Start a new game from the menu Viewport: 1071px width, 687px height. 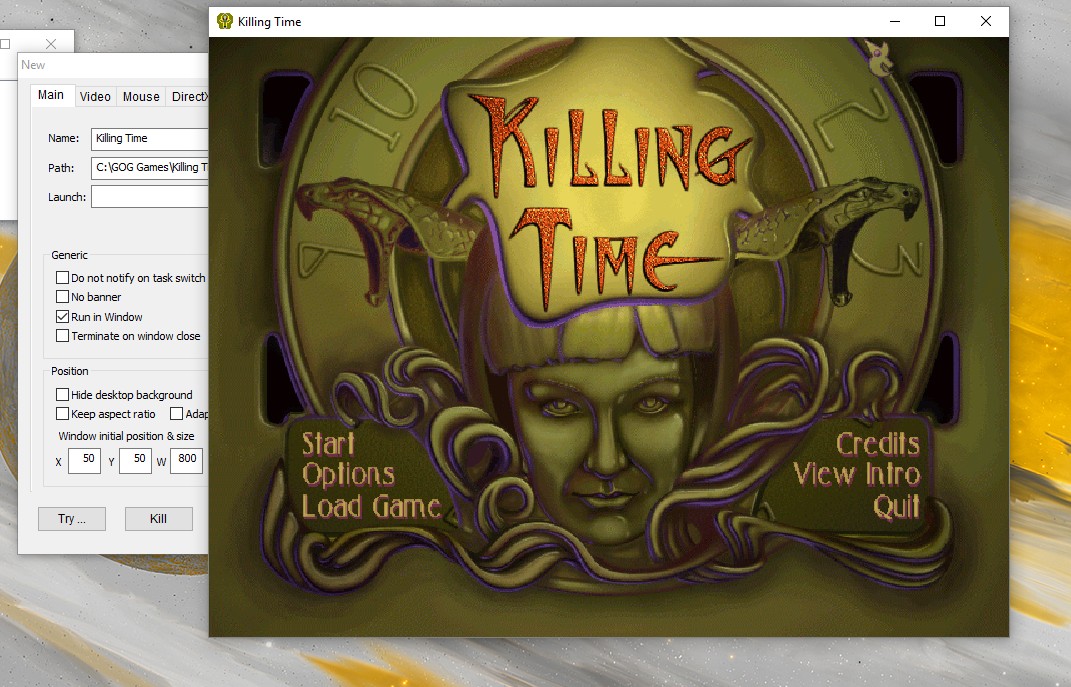pos(329,444)
